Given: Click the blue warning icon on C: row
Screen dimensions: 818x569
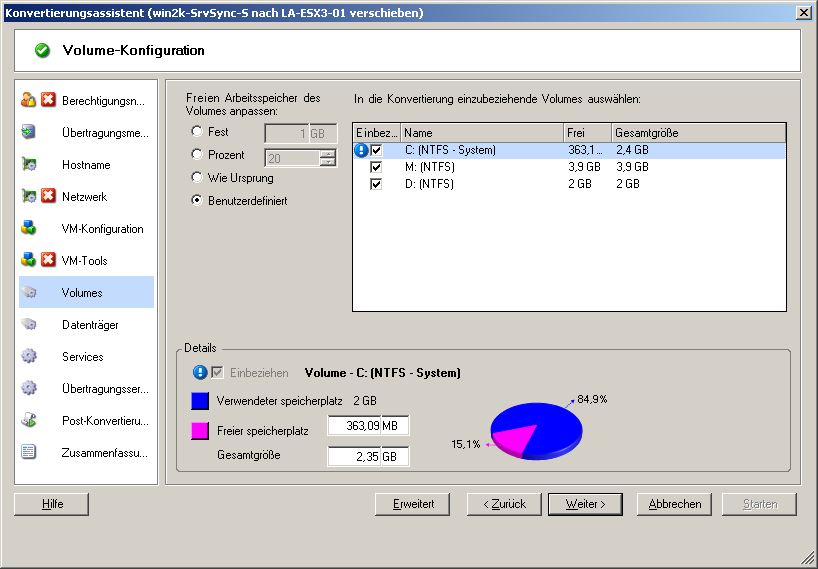Looking at the screenshot, I should pyautogui.click(x=361, y=150).
